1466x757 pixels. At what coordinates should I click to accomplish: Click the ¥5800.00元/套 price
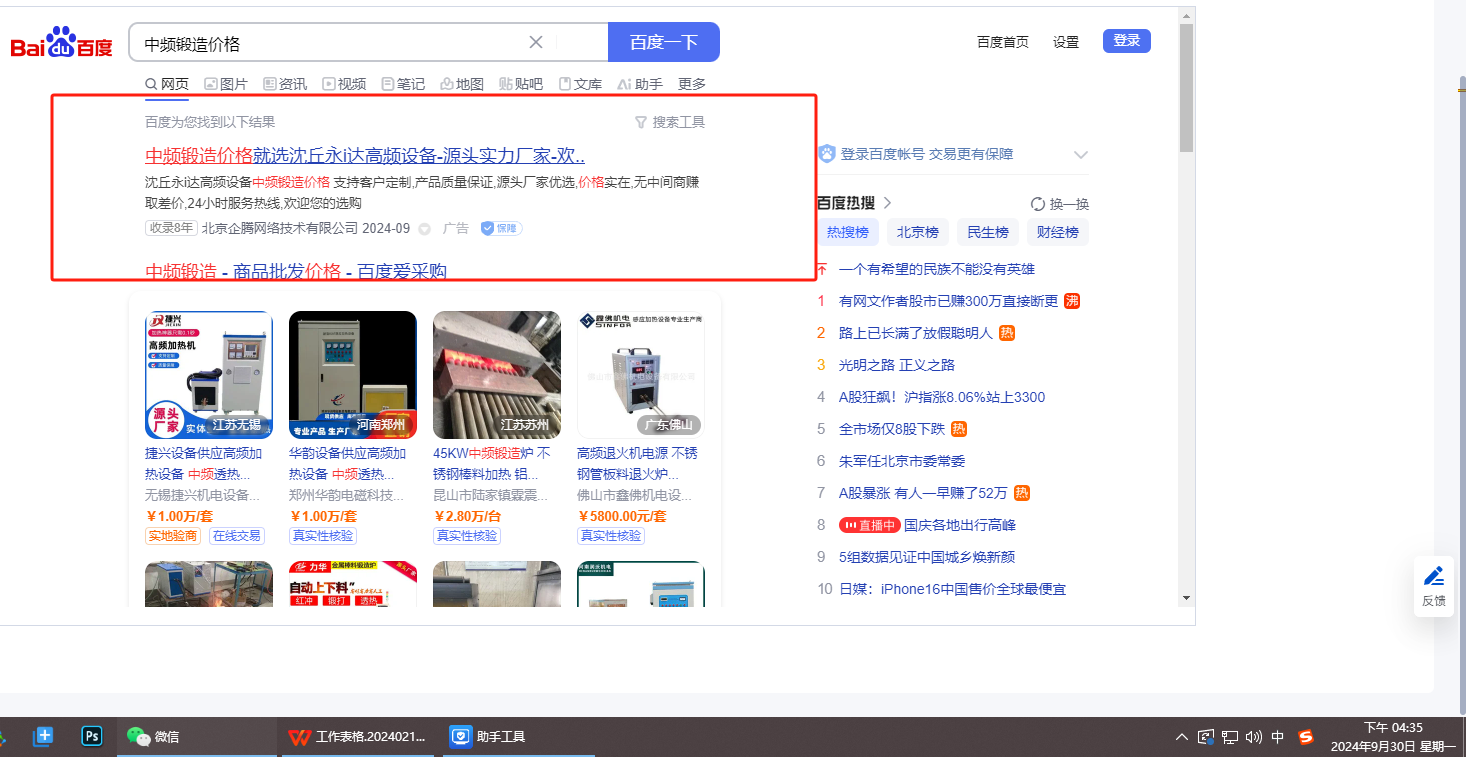(x=622, y=516)
